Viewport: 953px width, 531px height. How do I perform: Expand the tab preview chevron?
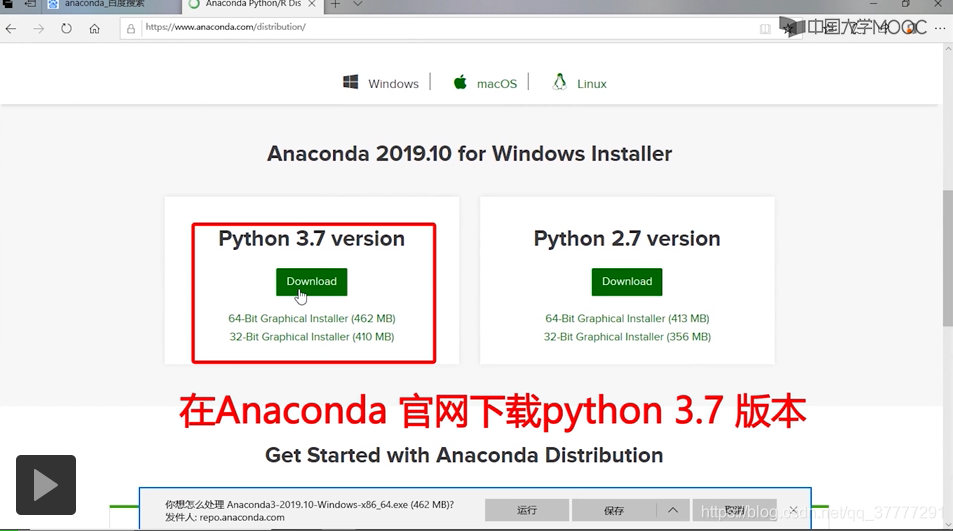click(x=357, y=4)
